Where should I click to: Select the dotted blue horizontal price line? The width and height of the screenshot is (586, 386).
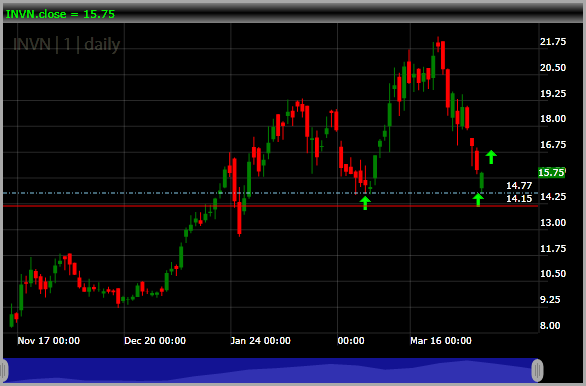[x=271, y=193]
